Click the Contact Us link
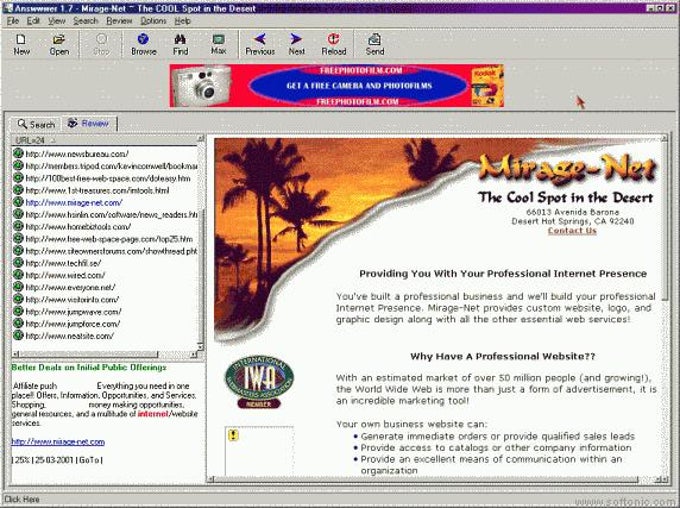Viewport: 680px width, 508px height. coord(572,230)
